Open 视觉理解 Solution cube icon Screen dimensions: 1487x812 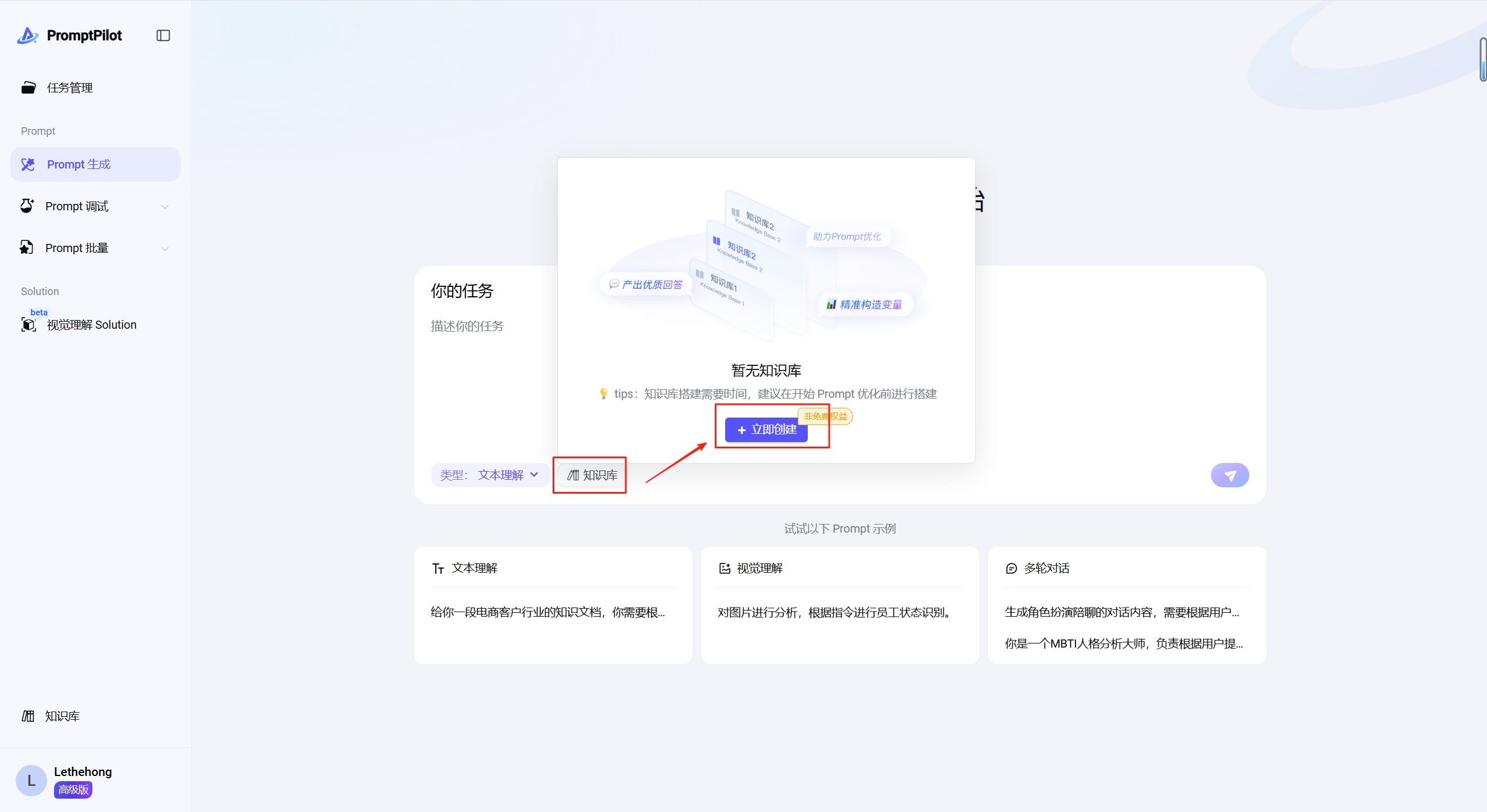click(x=28, y=324)
